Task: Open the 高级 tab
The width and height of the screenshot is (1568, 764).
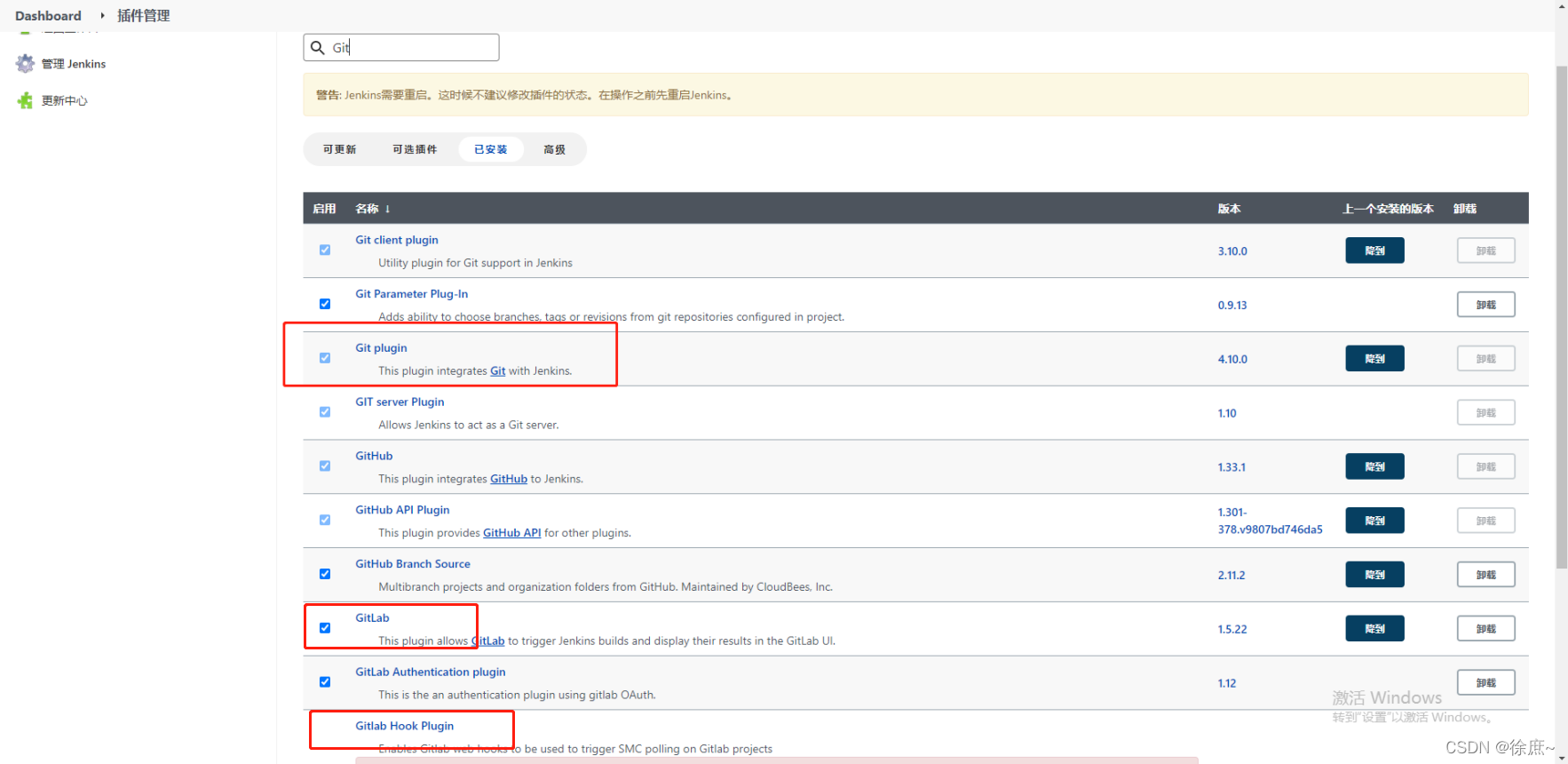Action: point(554,149)
